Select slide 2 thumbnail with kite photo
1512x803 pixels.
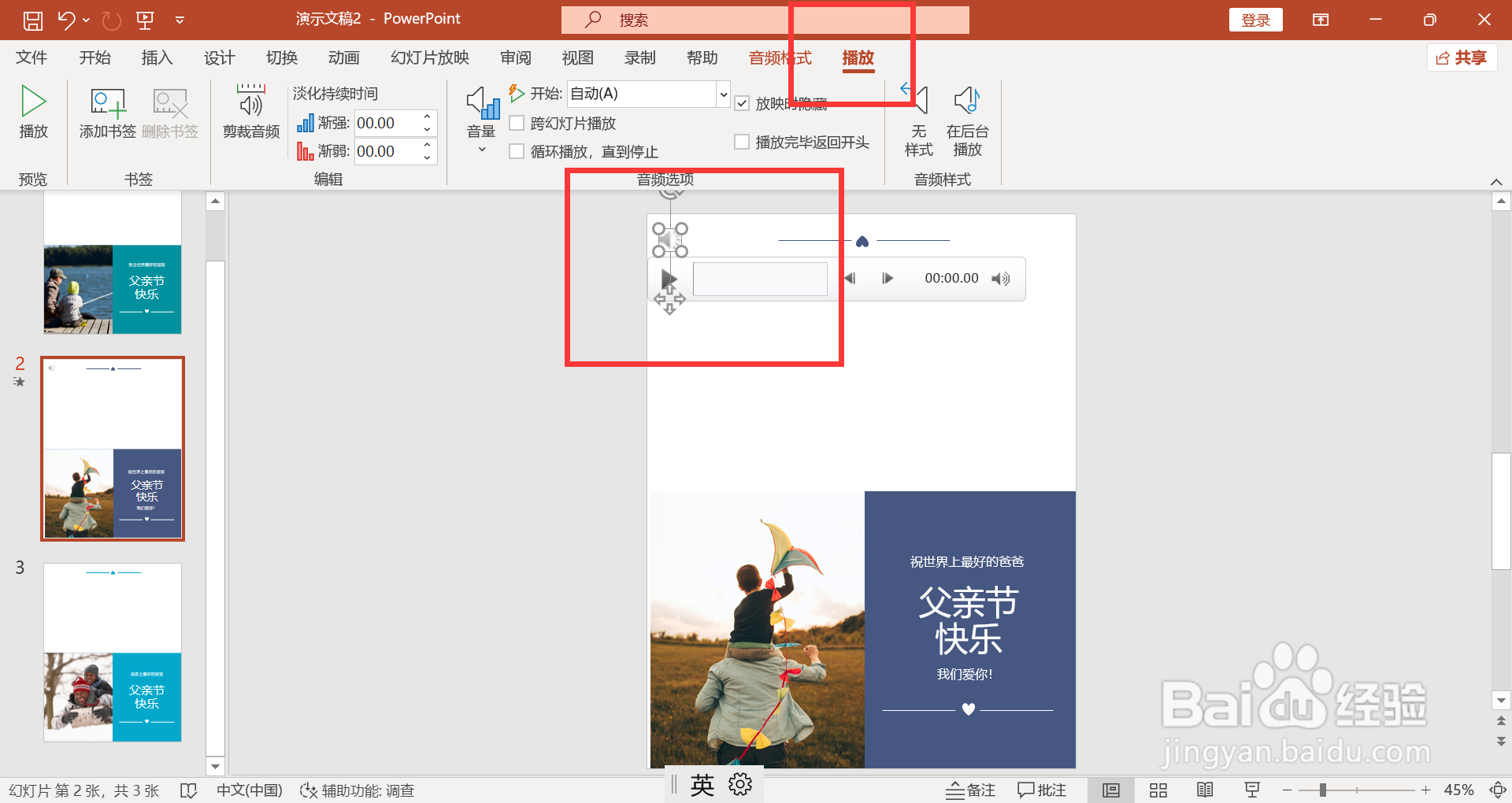tap(113, 449)
